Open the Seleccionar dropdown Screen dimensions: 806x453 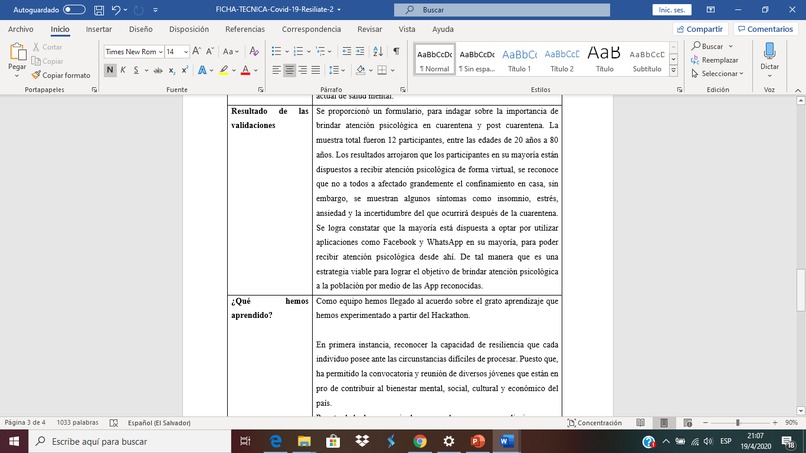click(718, 74)
